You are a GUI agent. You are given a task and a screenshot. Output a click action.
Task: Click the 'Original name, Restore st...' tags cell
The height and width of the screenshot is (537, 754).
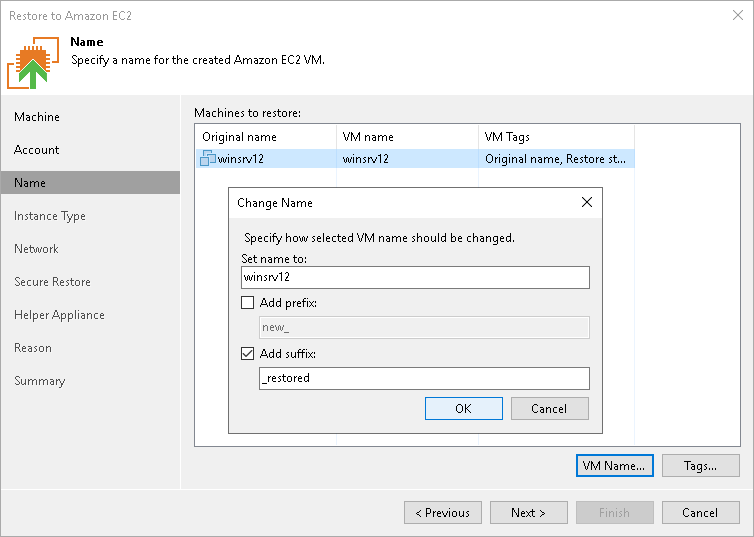pos(556,159)
